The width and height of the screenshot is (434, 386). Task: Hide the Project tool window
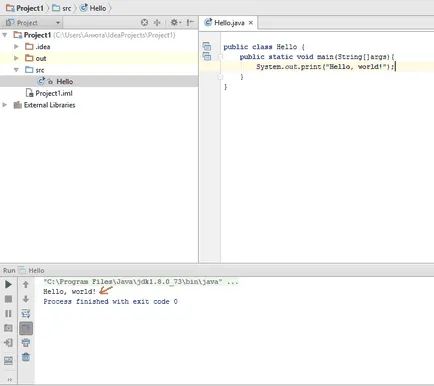[x=190, y=23]
